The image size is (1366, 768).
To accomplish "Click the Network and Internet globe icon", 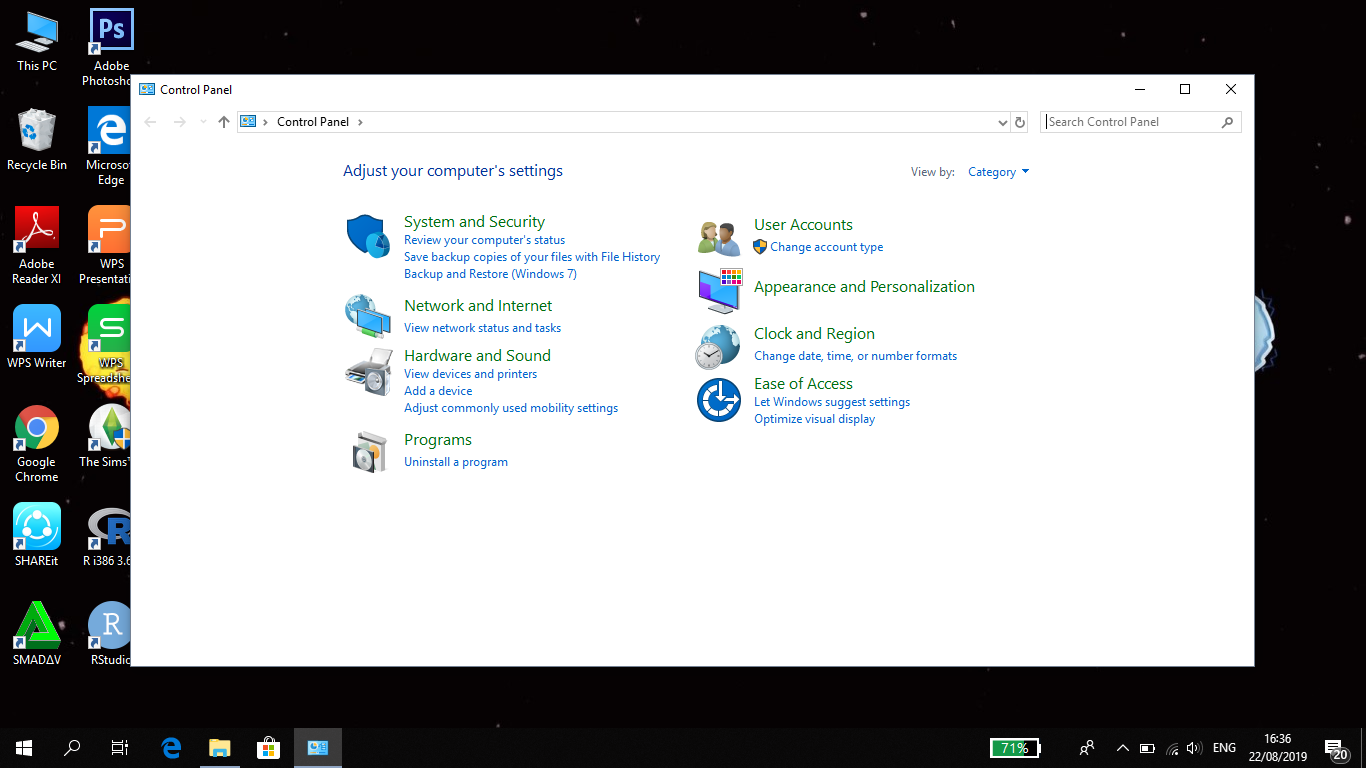I will [368, 316].
